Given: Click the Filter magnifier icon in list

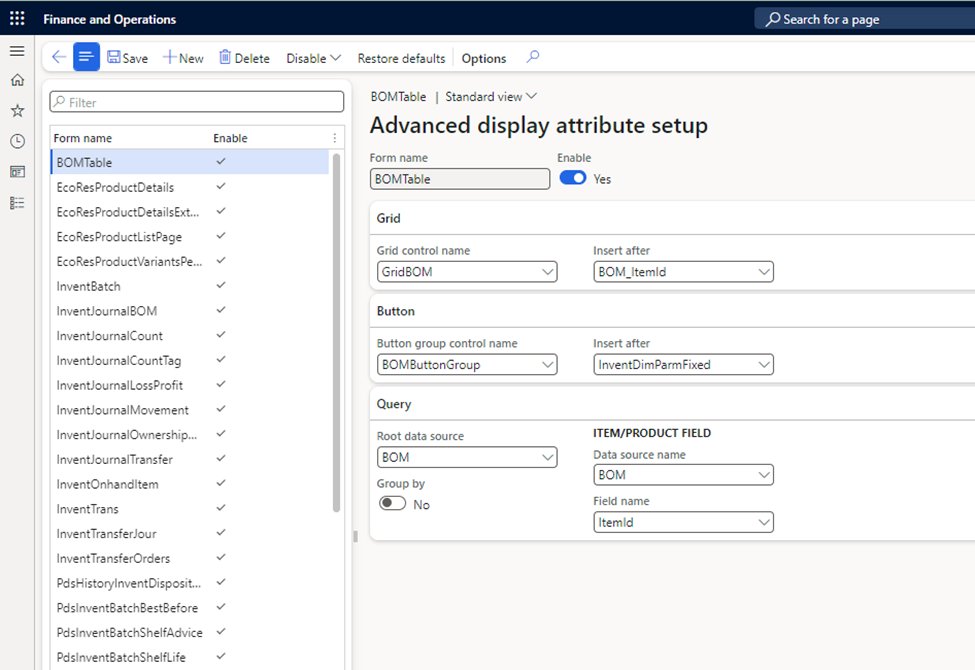Looking at the screenshot, I should (x=60, y=101).
